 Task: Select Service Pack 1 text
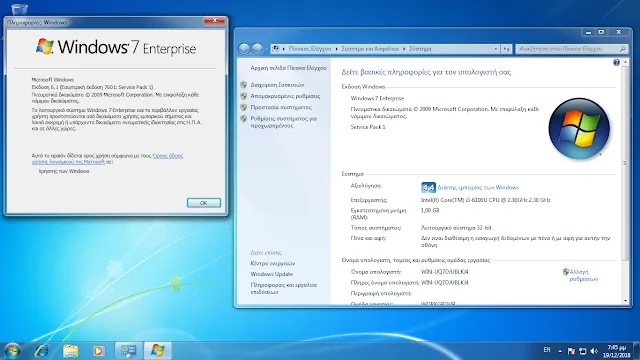coord(368,127)
